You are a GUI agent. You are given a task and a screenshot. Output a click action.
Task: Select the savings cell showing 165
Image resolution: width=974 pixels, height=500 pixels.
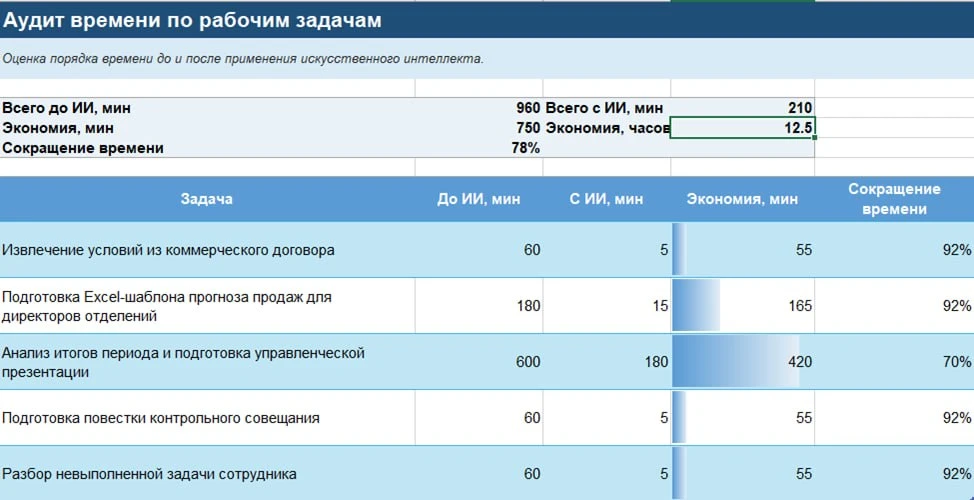[743, 306]
